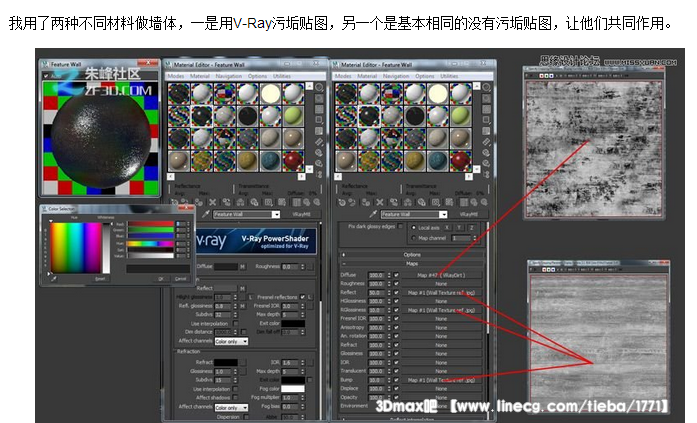Click Roughness map None button

441,283
